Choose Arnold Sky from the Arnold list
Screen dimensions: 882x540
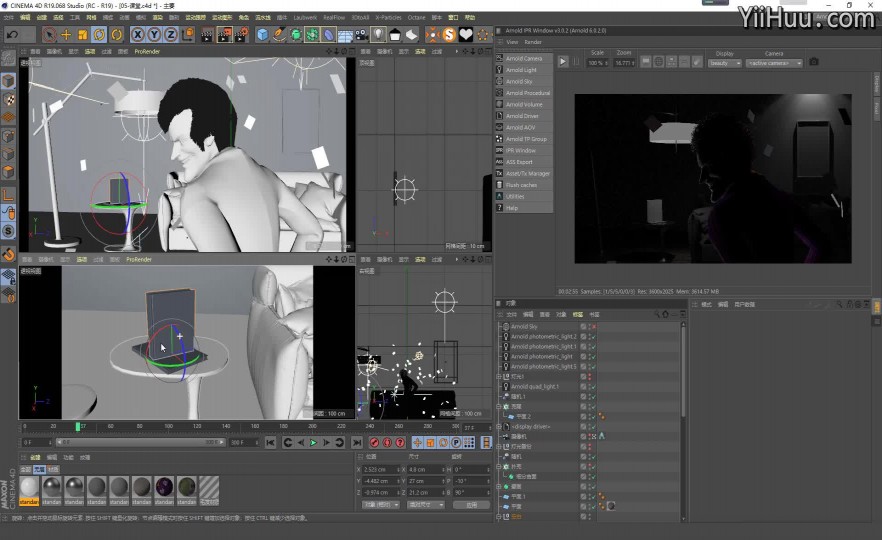click(x=524, y=82)
